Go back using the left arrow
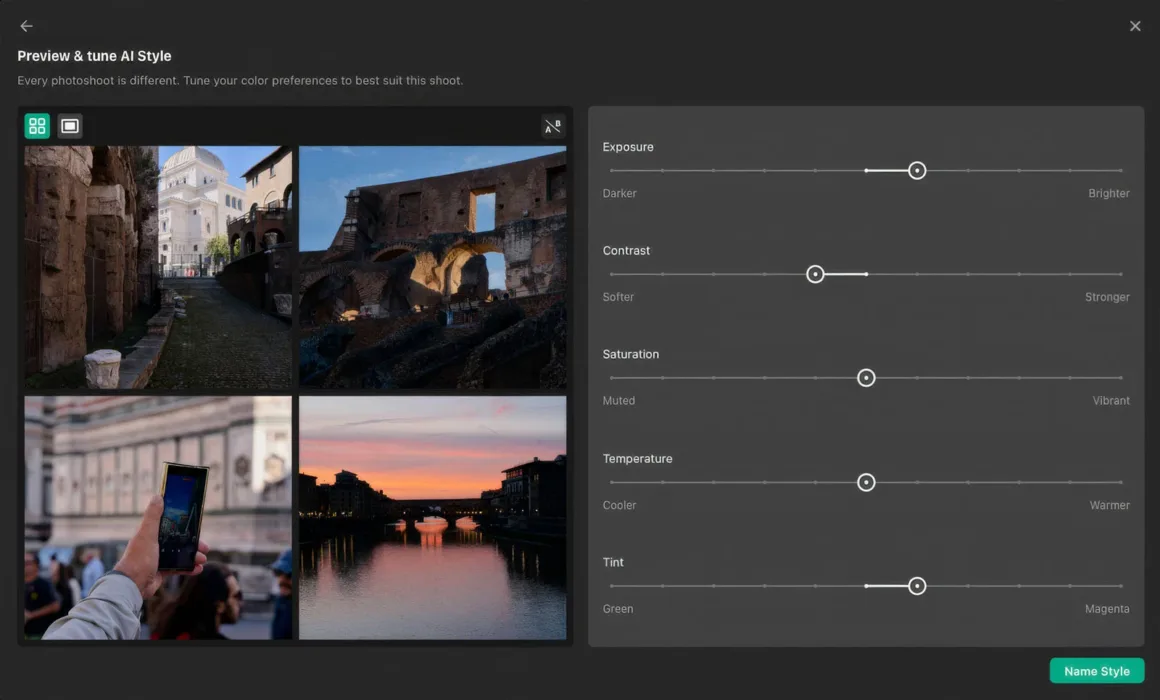 pyautogui.click(x=27, y=26)
